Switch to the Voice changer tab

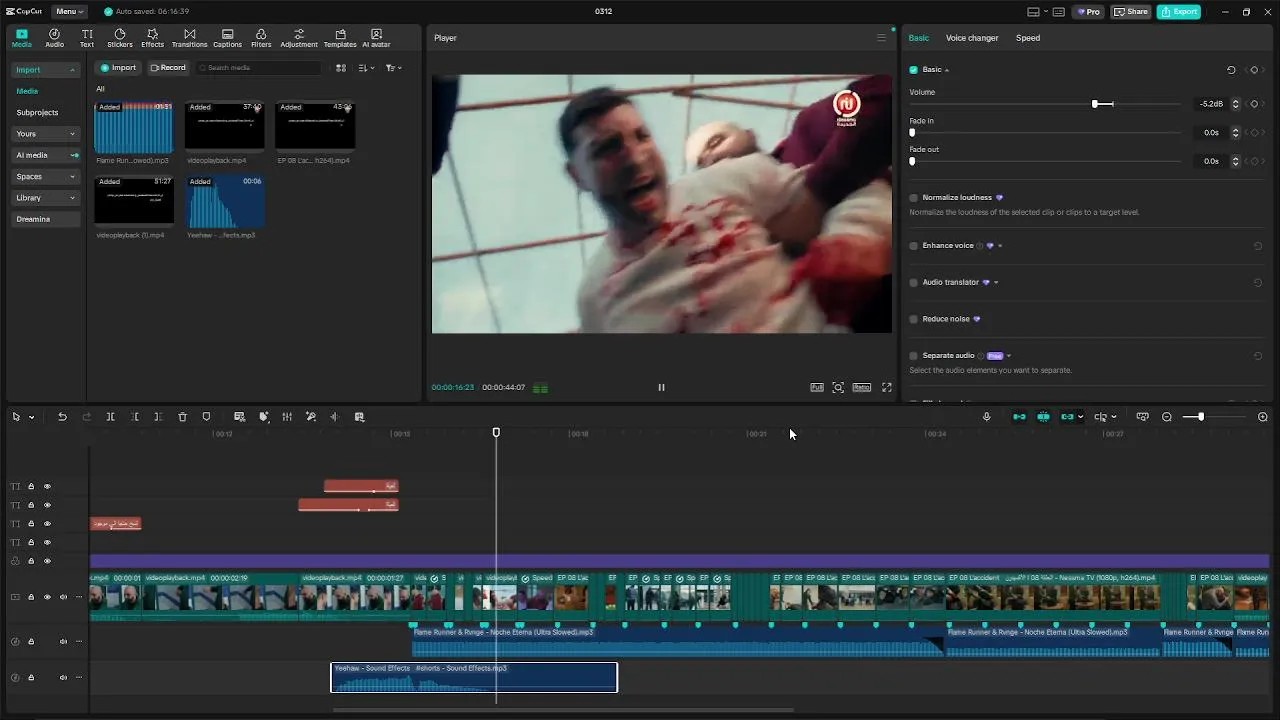pyautogui.click(x=972, y=38)
